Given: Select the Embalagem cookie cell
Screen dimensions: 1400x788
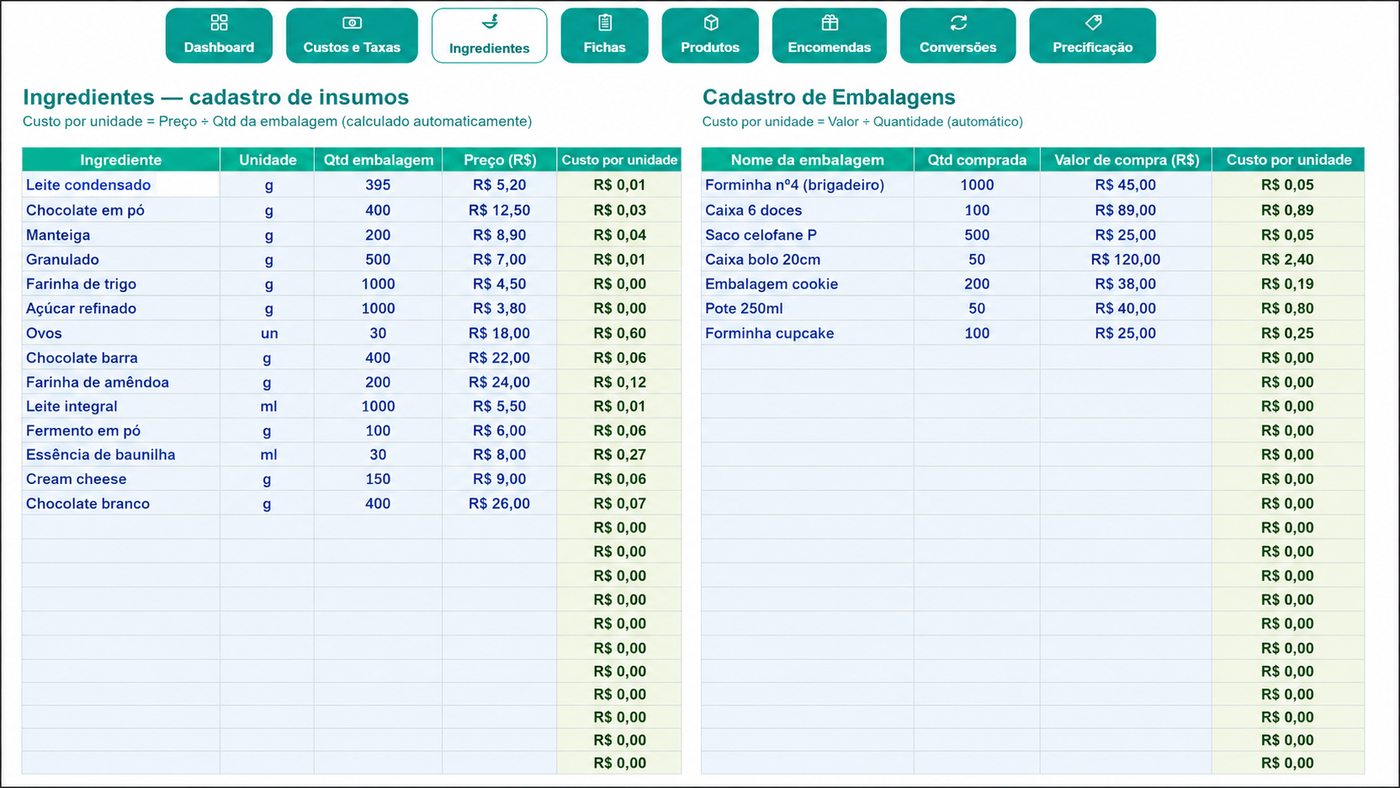Looking at the screenshot, I should pyautogui.click(x=808, y=284).
